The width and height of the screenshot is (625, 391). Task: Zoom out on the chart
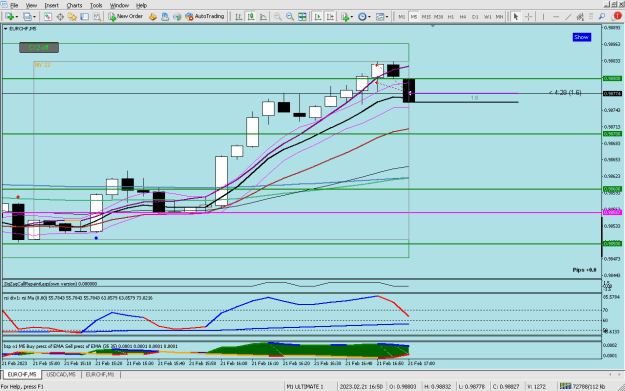pyautogui.click(x=290, y=17)
